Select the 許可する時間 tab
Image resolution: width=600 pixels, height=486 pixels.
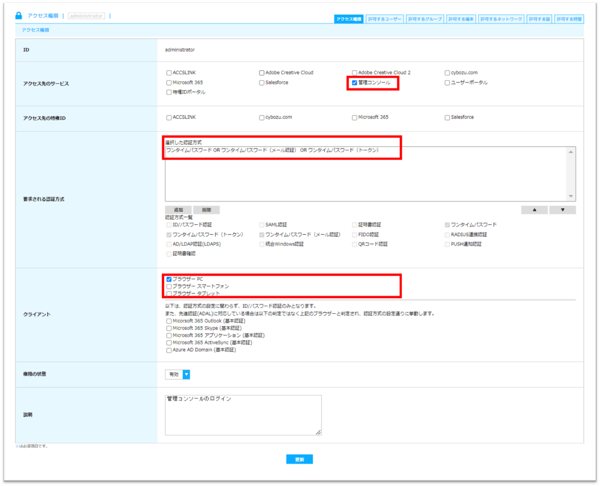coord(569,19)
